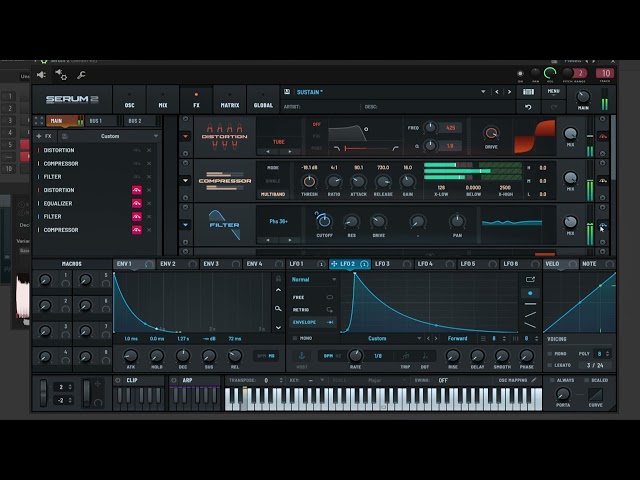The height and width of the screenshot is (480, 640).
Task: Toggle the LFO MONO checkbox
Action: tap(295, 338)
